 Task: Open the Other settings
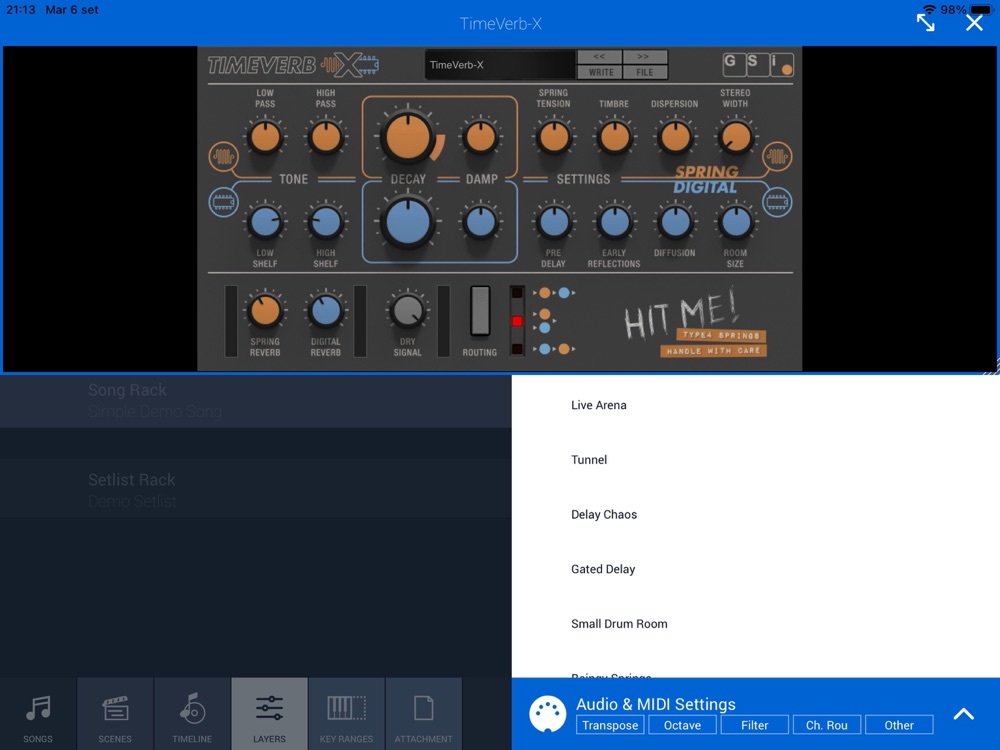[x=899, y=725]
